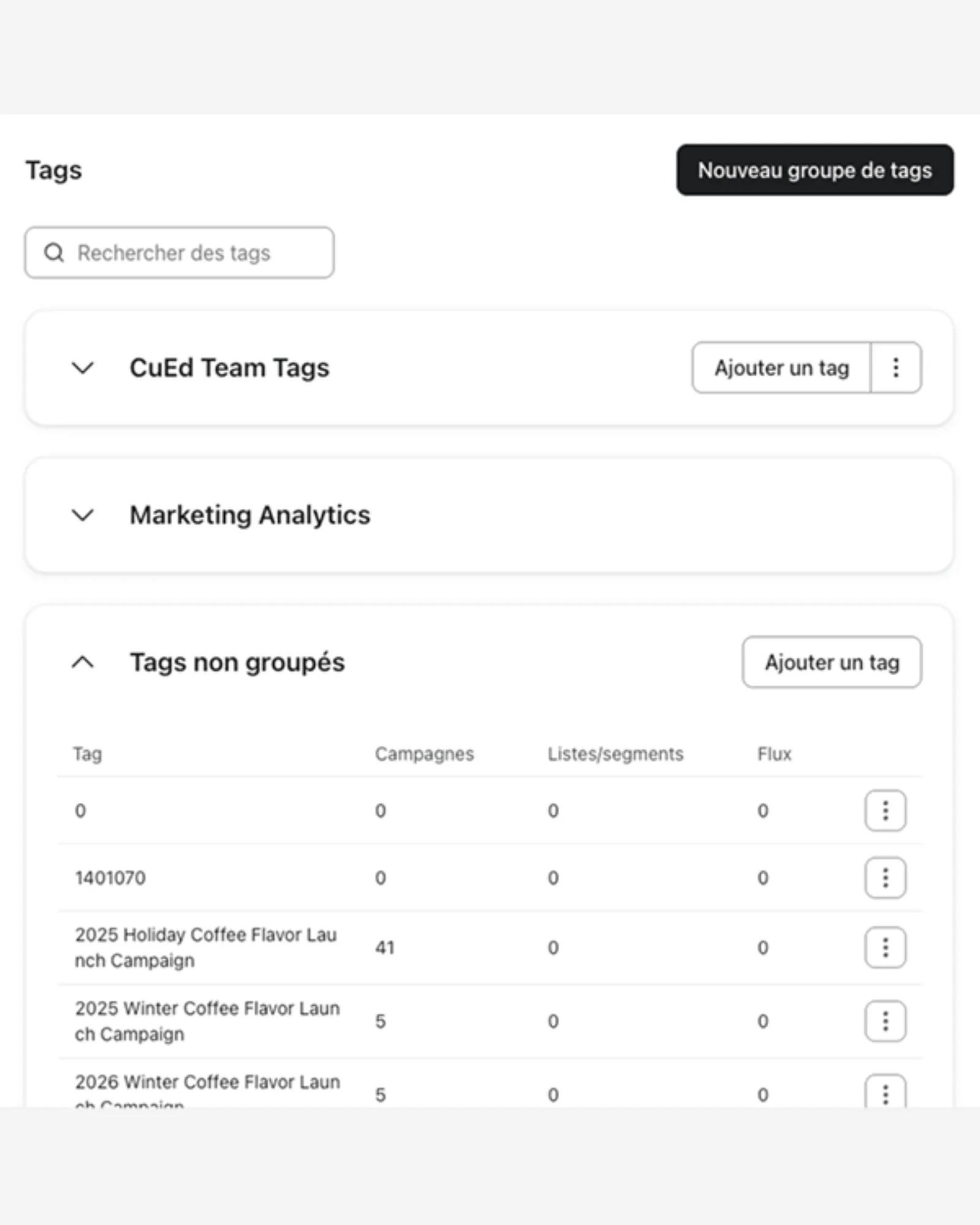The width and height of the screenshot is (980, 1225).
Task: Click the Listes/segments column header
Action: tap(616, 754)
